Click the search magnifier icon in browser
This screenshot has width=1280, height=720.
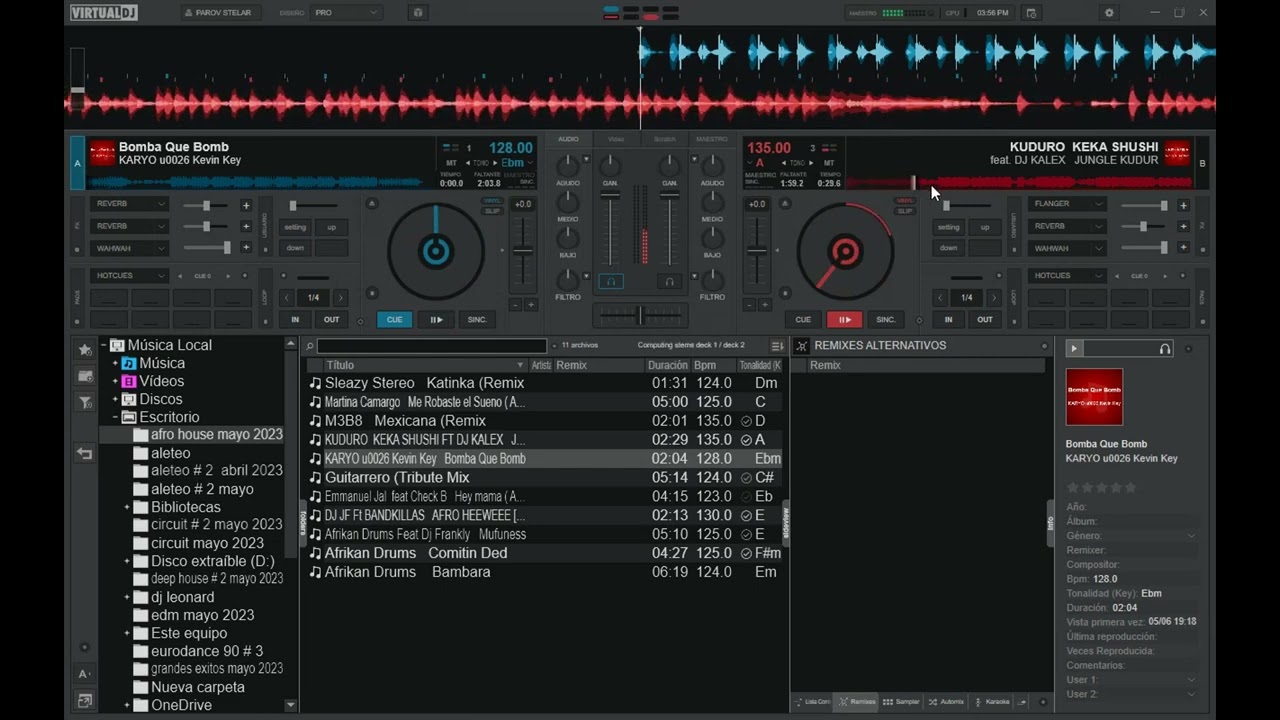tap(310, 346)
